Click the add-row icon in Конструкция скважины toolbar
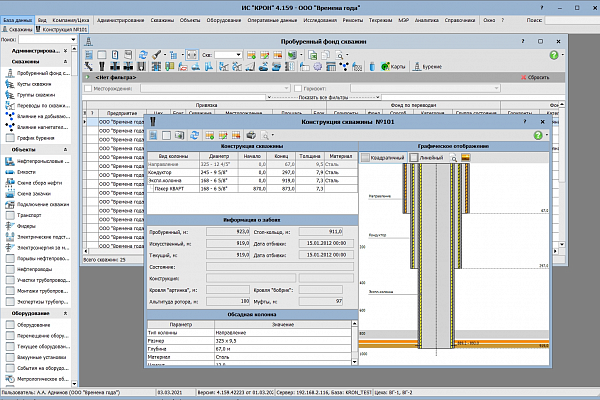 point(209,135)
